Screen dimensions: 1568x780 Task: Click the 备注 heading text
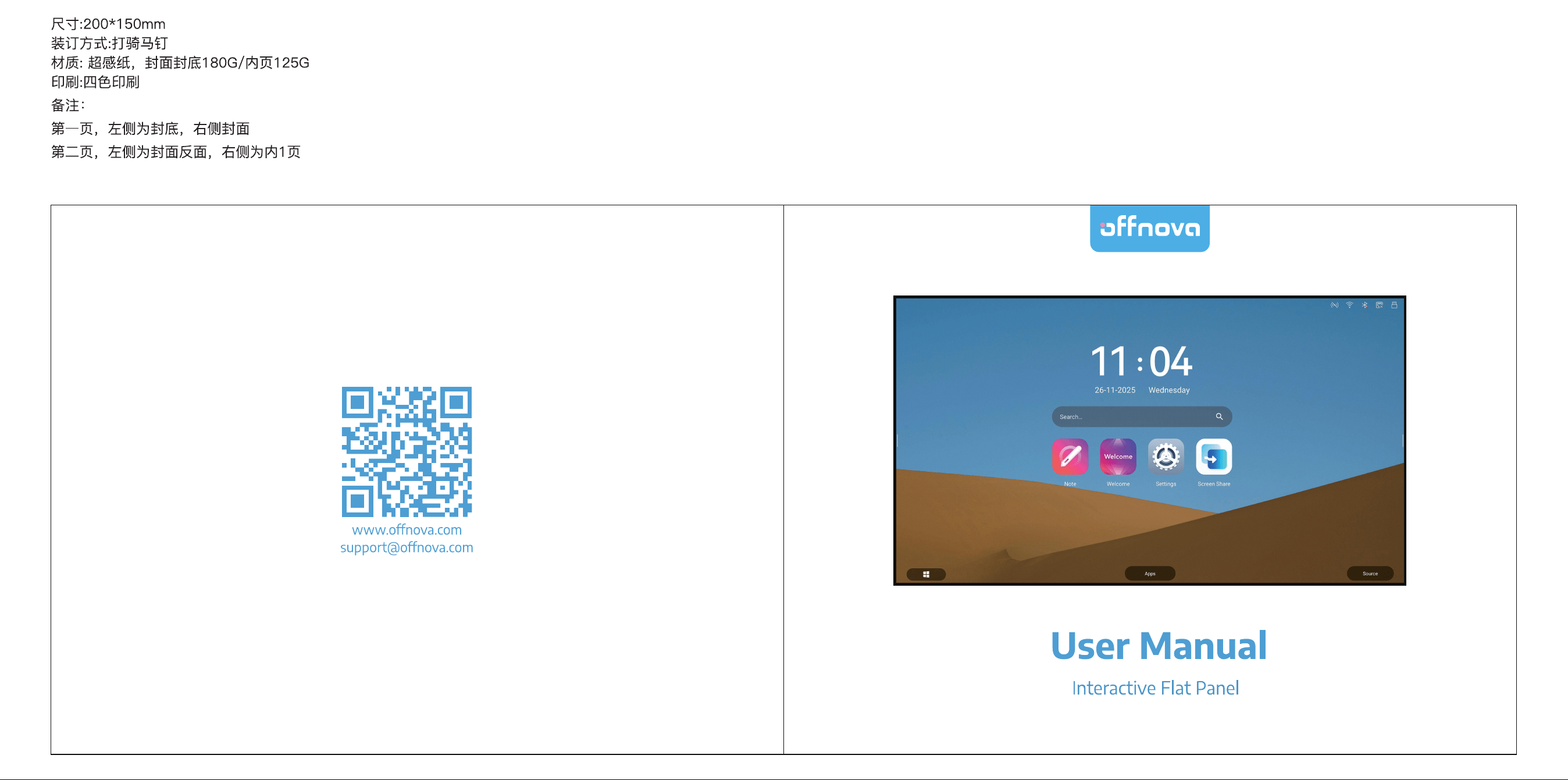[x=68, y=105]
